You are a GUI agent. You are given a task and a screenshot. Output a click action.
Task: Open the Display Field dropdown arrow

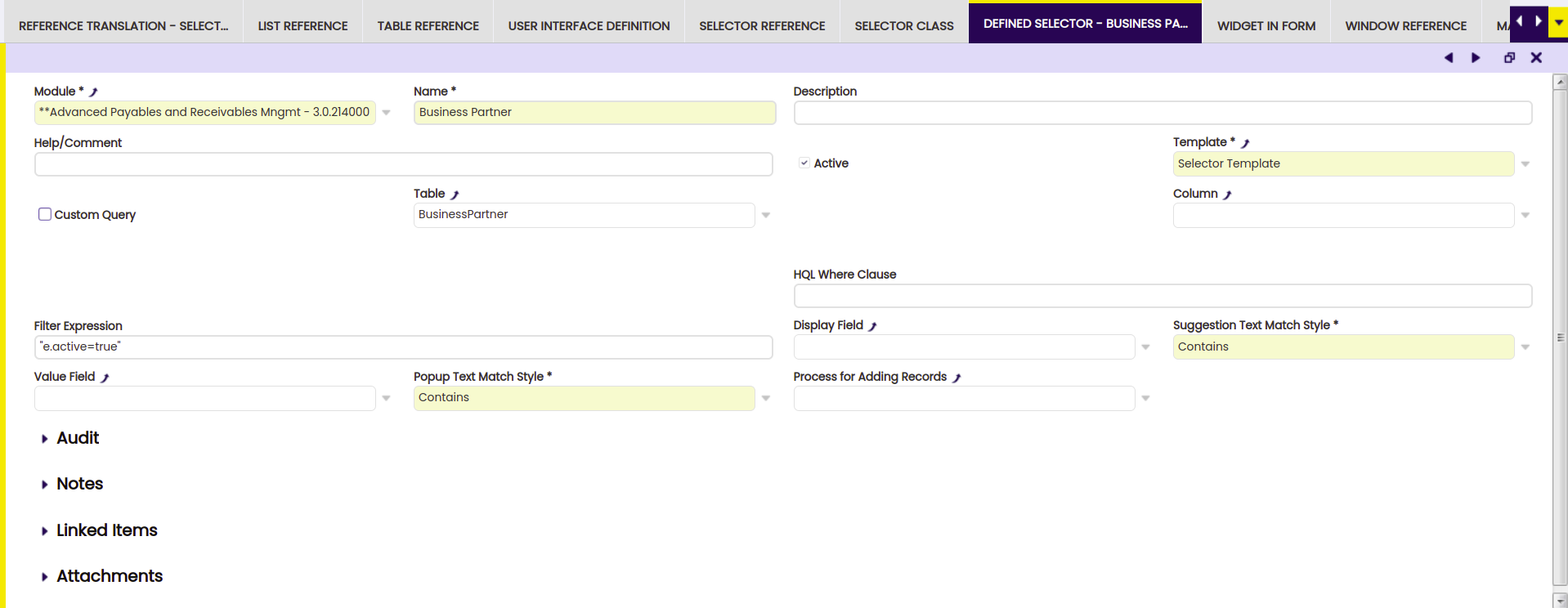pyautogui.click(x=1145, y=347)
